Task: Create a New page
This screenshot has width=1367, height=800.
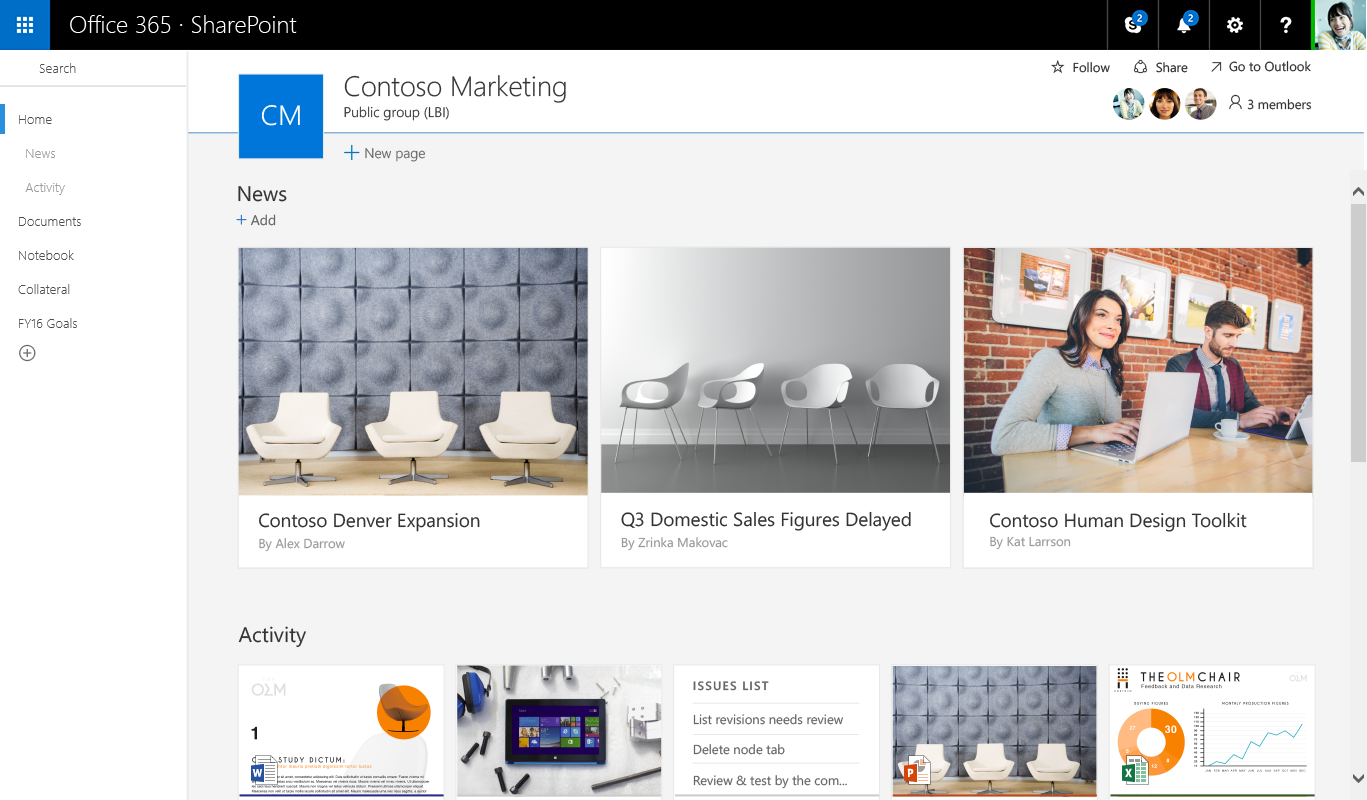Action: point(384,152)
